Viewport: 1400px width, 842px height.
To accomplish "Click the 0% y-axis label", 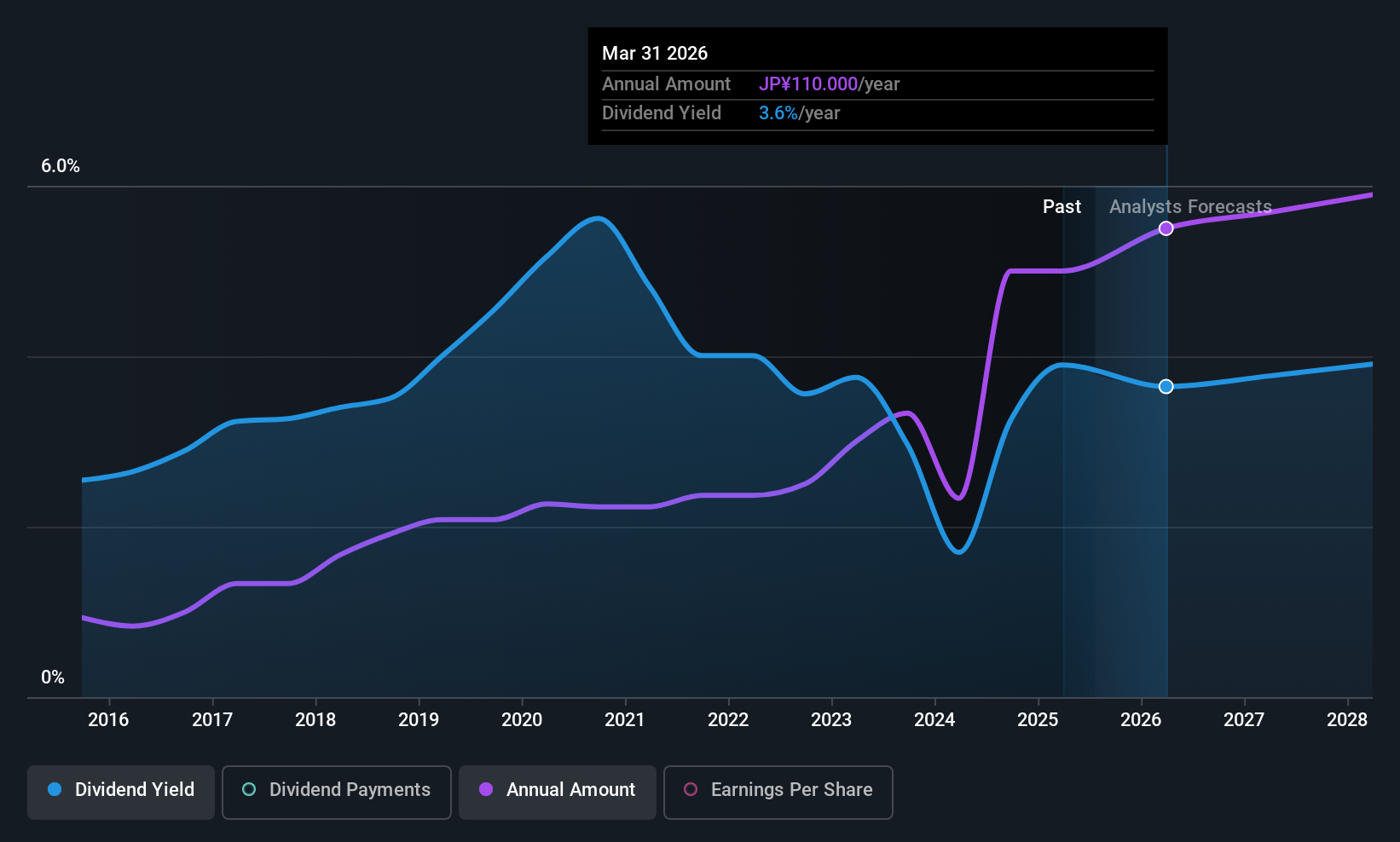I will 53,678.
